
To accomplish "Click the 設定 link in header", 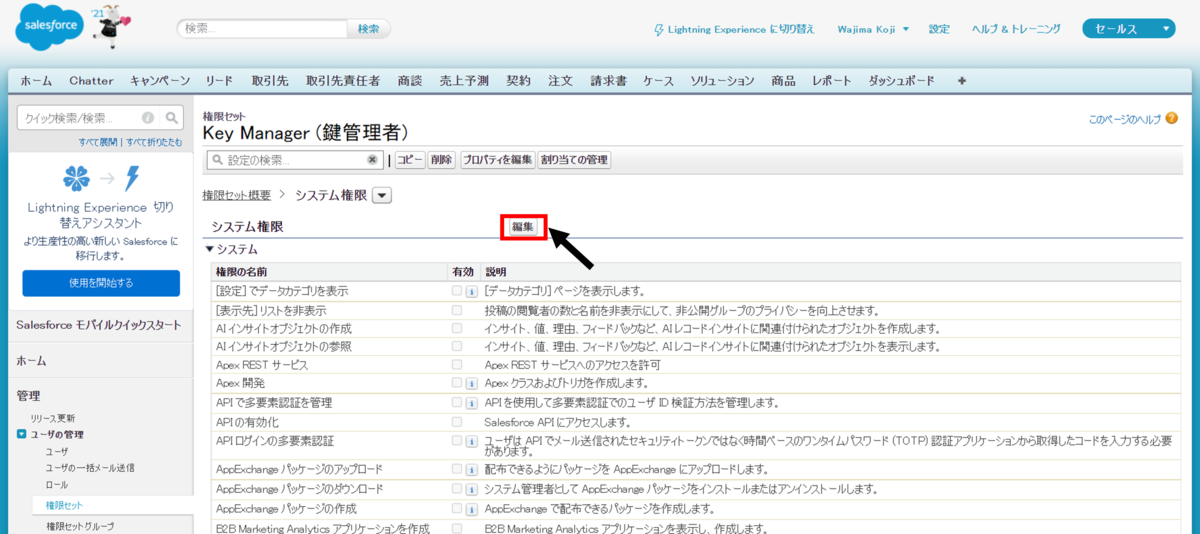I will tap(939, 29).
